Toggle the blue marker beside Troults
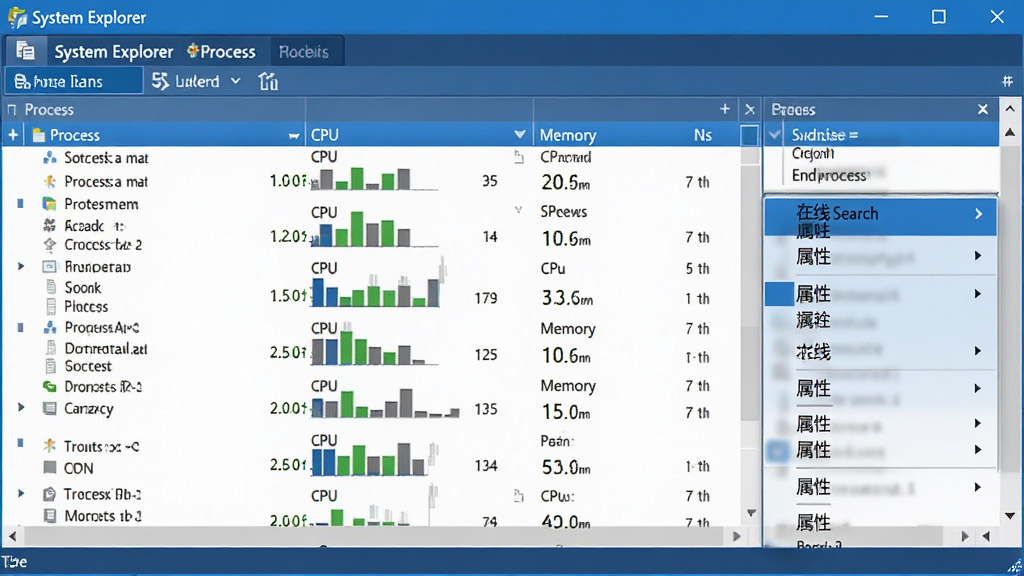 point(20,443)
